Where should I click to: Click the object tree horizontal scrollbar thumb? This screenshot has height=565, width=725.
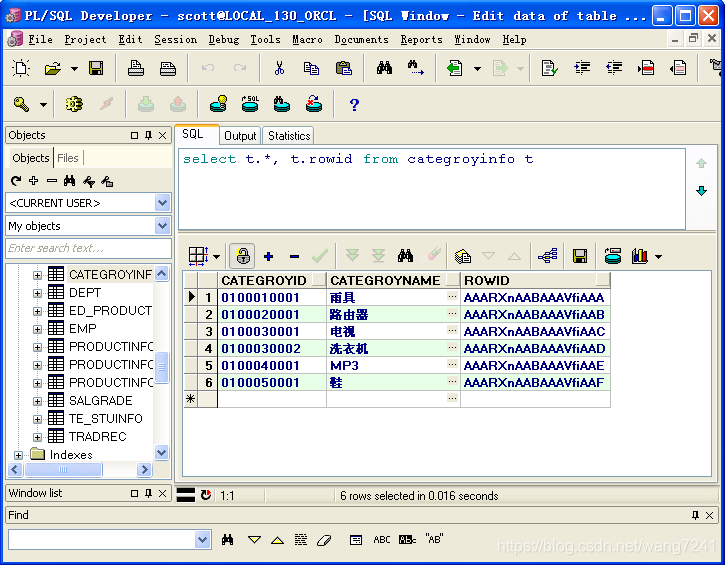63,470
